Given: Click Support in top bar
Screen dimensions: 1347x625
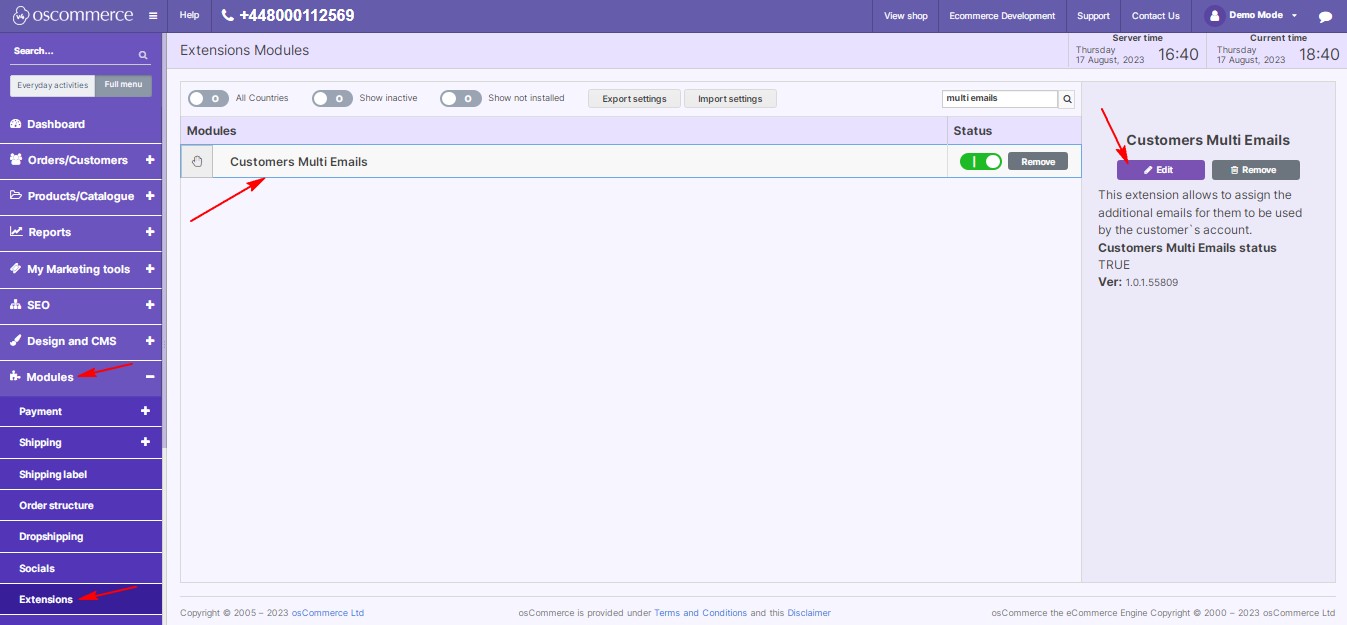Looking at the screenshot, I should coord(1093,16).
